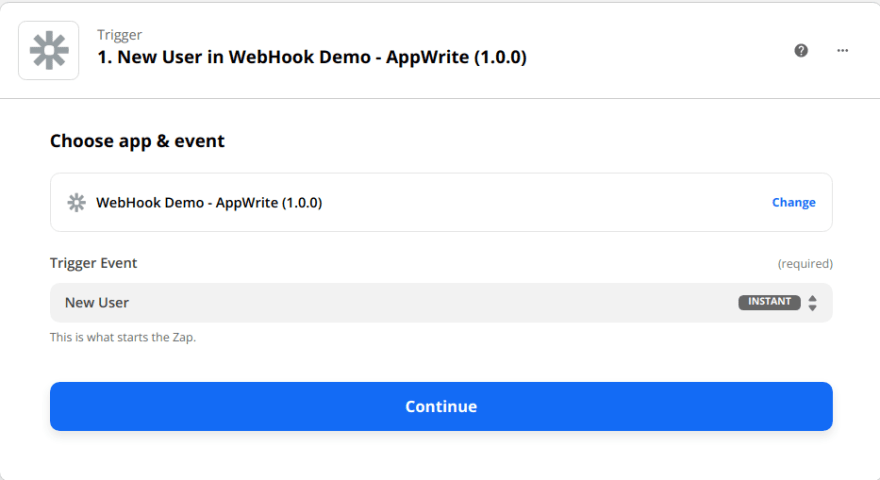Click the small asterisk icon beside WebHook Demo

tap(76, 203)
